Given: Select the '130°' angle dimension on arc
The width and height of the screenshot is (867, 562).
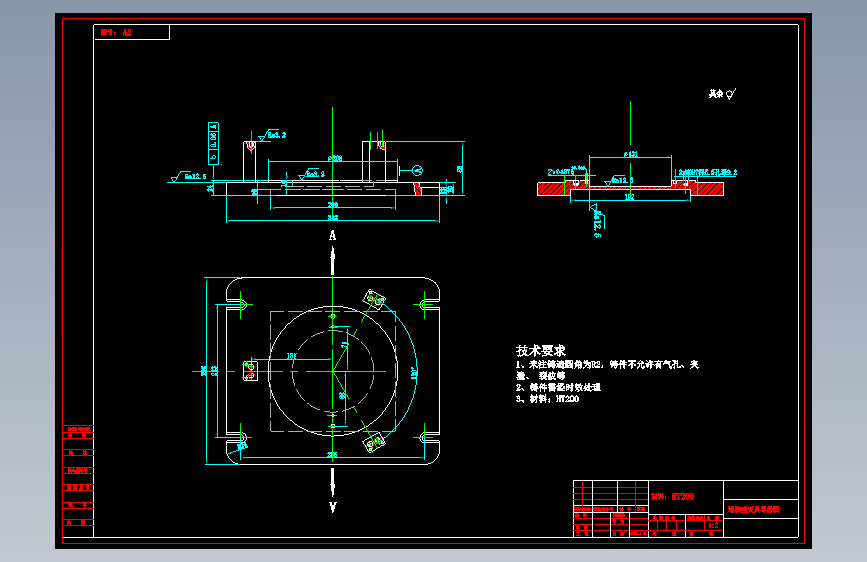Looking at the screenshot, I should click(414, 372).
